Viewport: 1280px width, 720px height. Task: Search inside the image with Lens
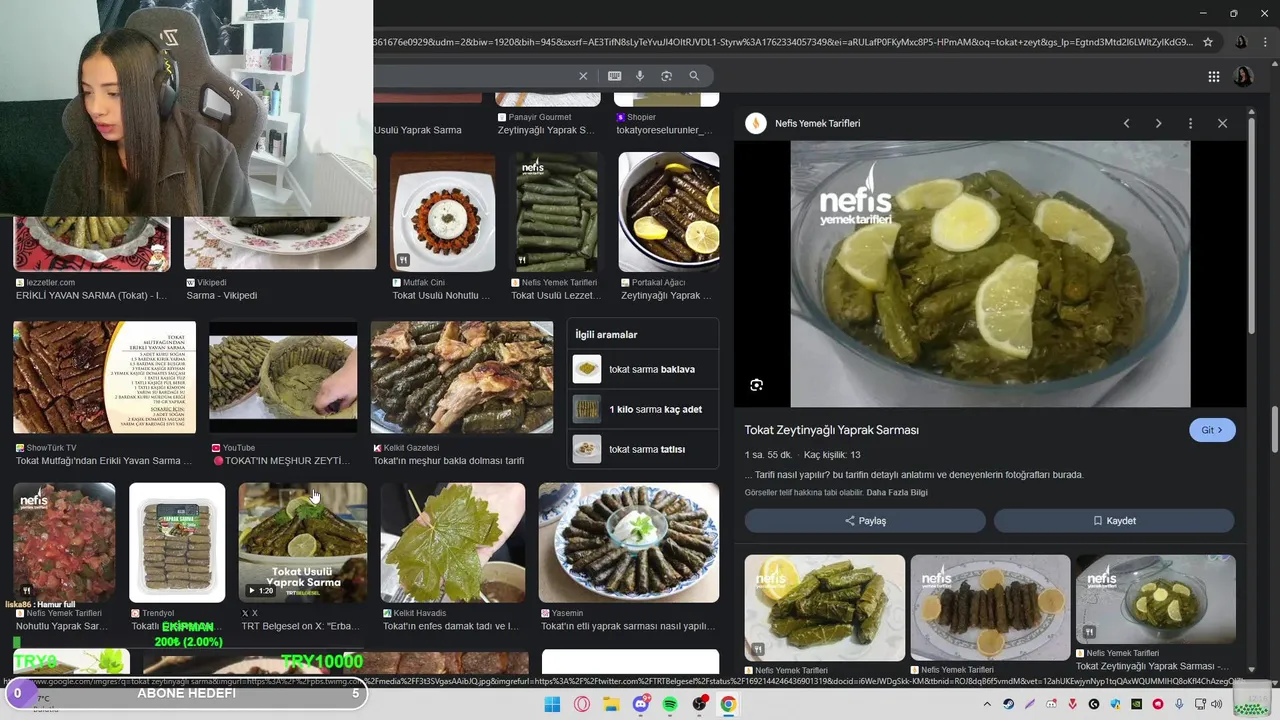point(757,385)
